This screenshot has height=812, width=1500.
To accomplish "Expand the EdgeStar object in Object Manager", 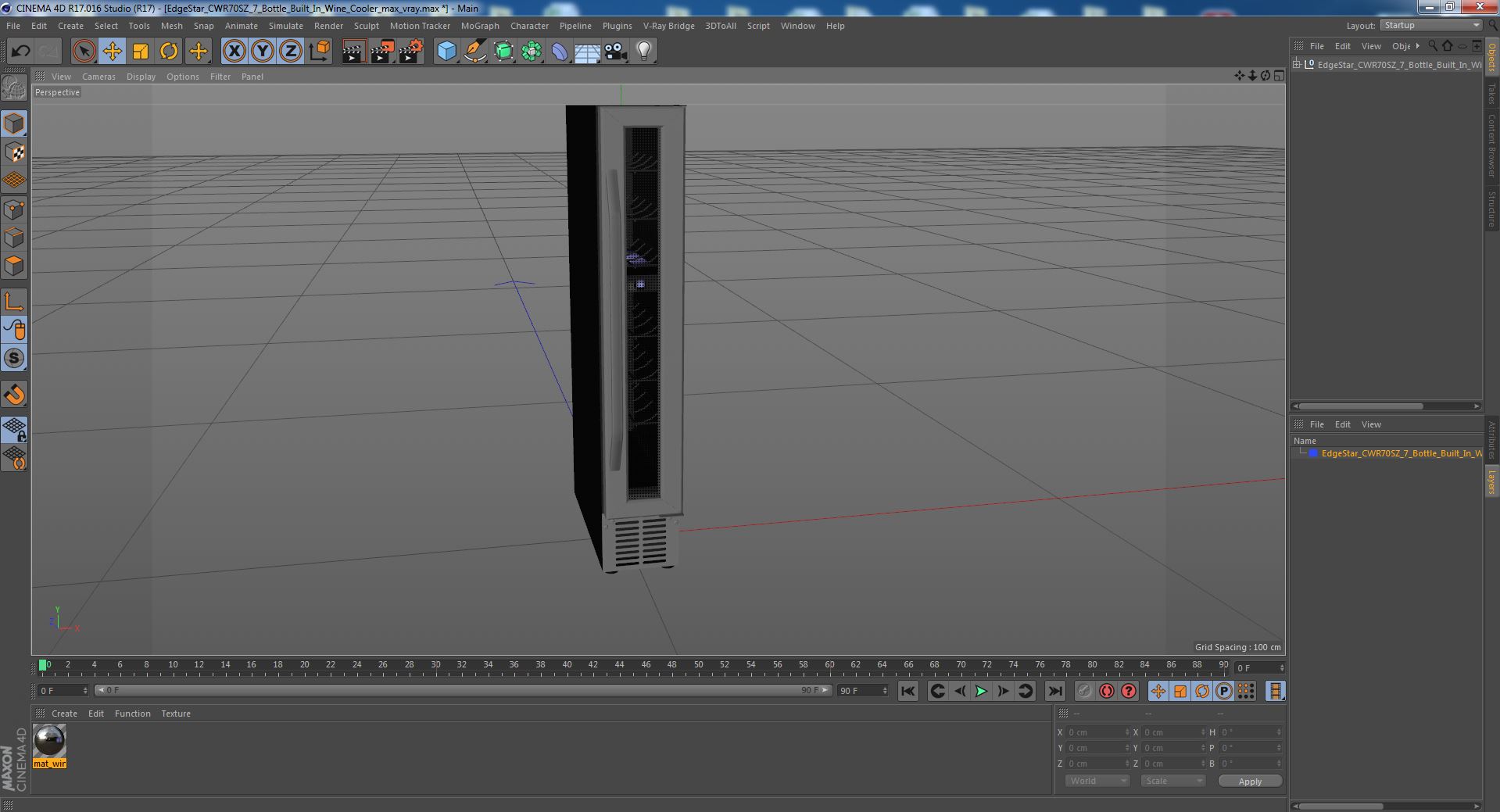I will coord(1297,65).
